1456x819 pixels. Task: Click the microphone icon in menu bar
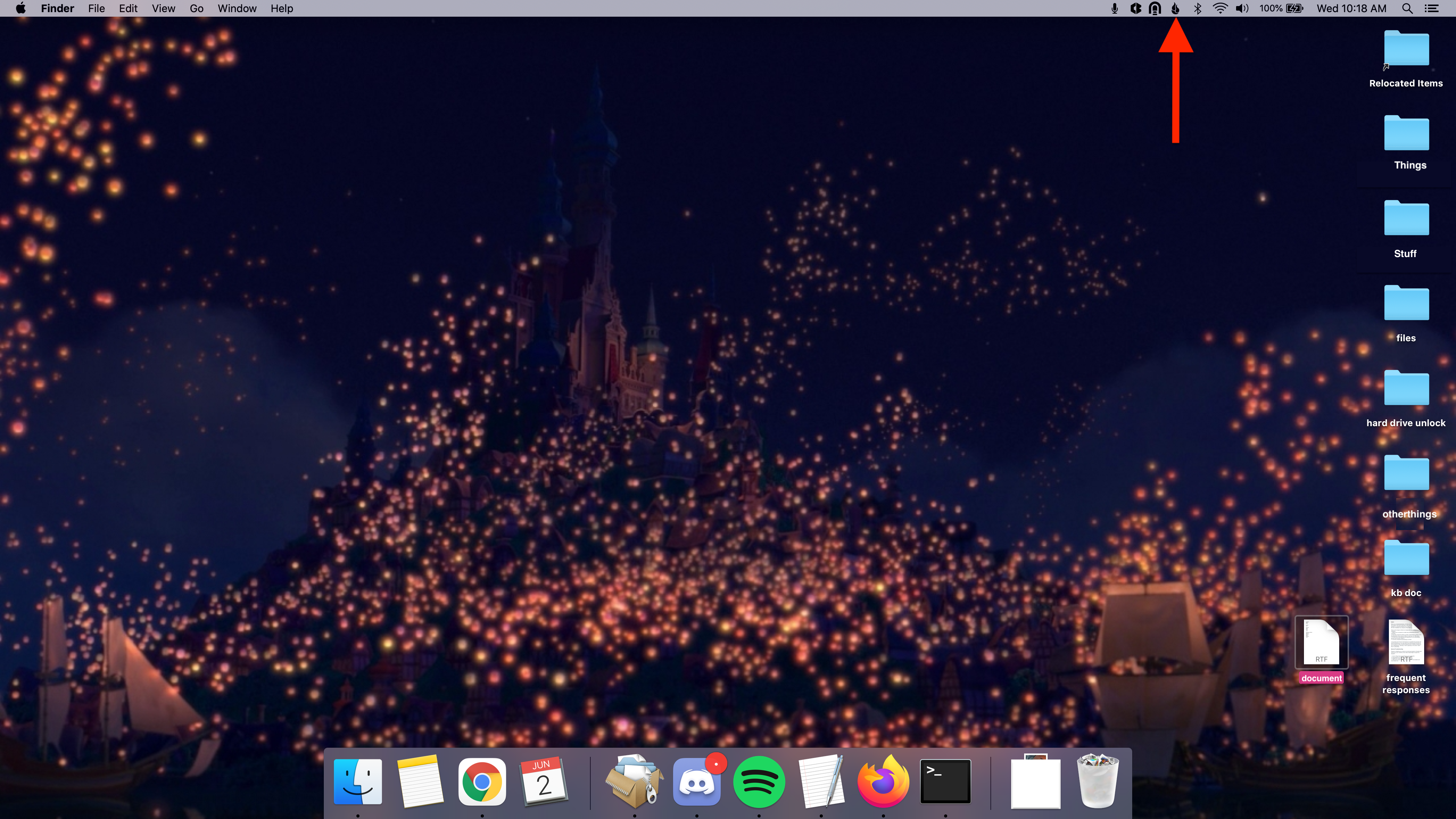pyautogui.click(x=1114, y=8)
